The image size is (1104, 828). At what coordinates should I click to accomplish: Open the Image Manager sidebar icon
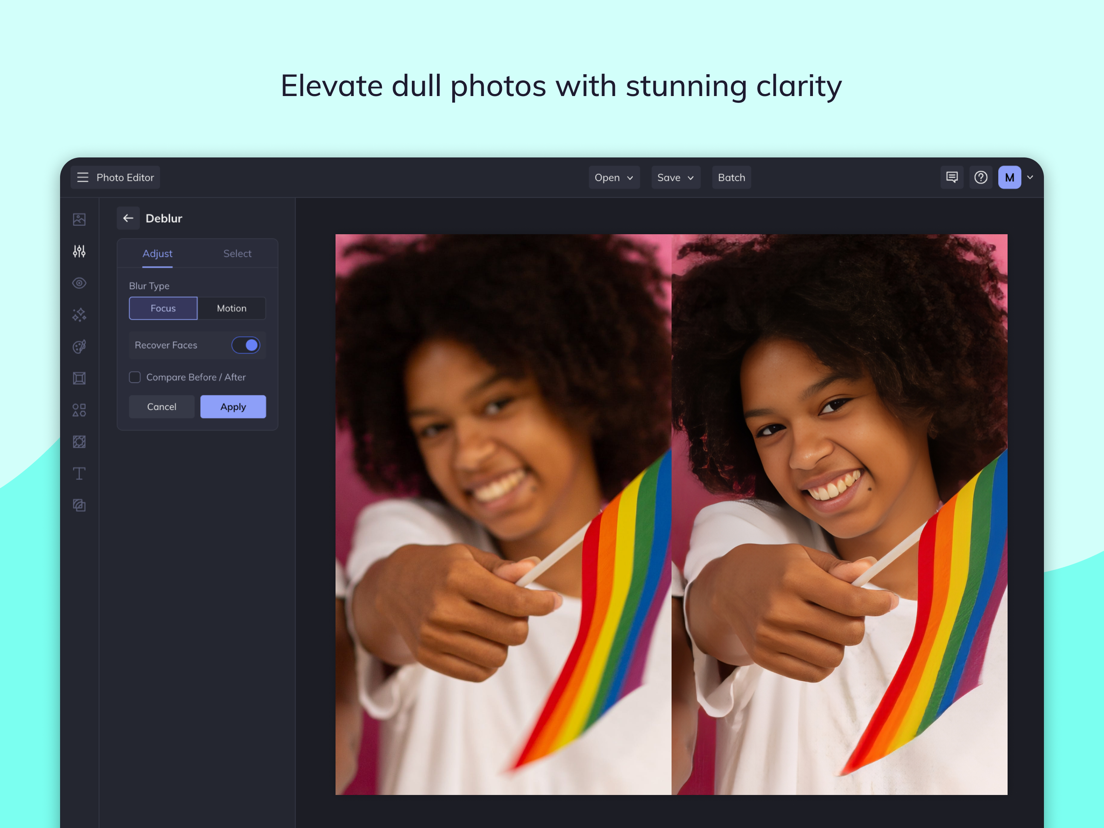coord(80,220)
